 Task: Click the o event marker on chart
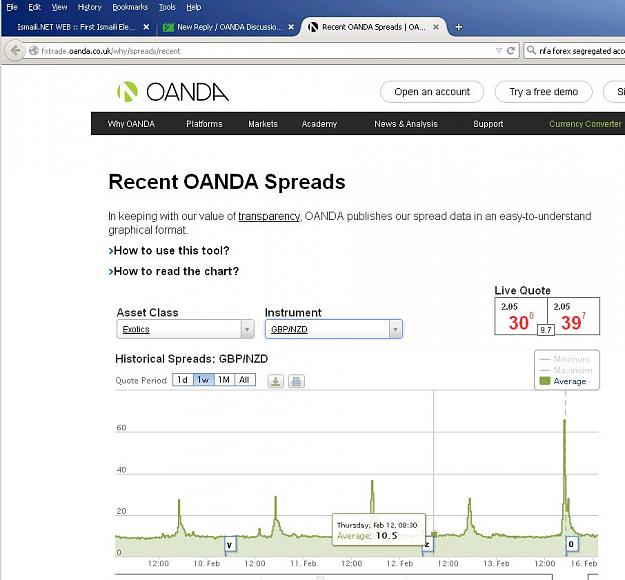tap(572, 545)
